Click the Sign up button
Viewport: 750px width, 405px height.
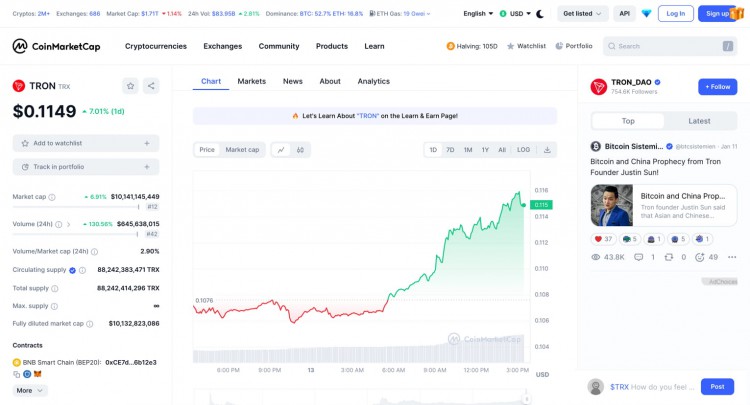717,14
